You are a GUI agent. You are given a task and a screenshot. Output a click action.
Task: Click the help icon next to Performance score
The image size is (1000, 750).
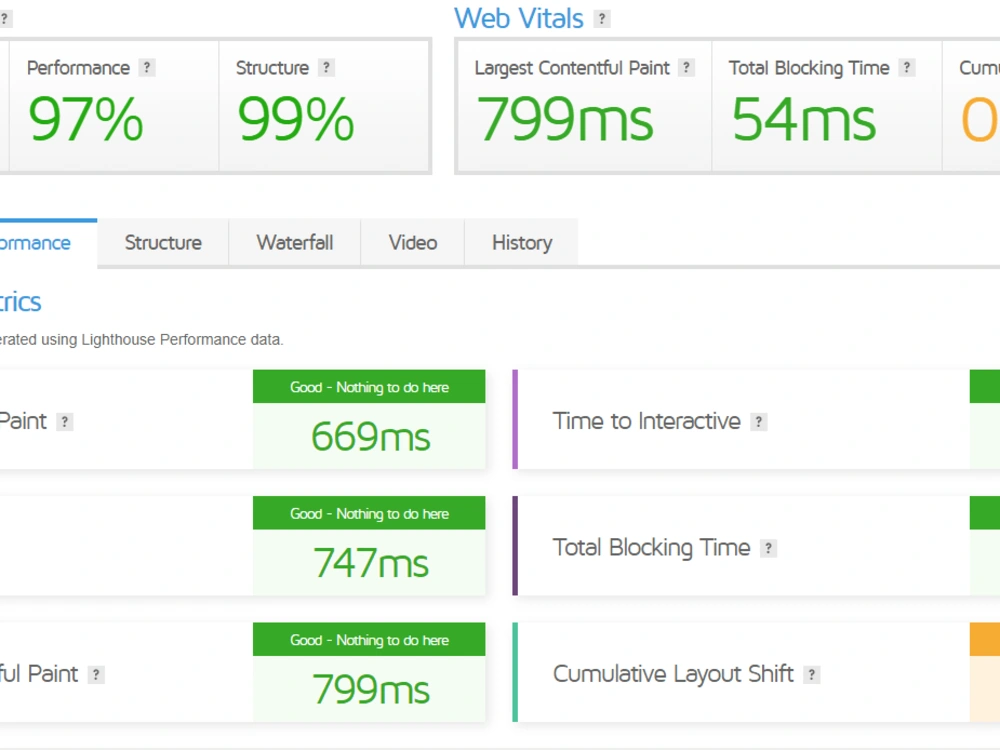click(147, 67)
